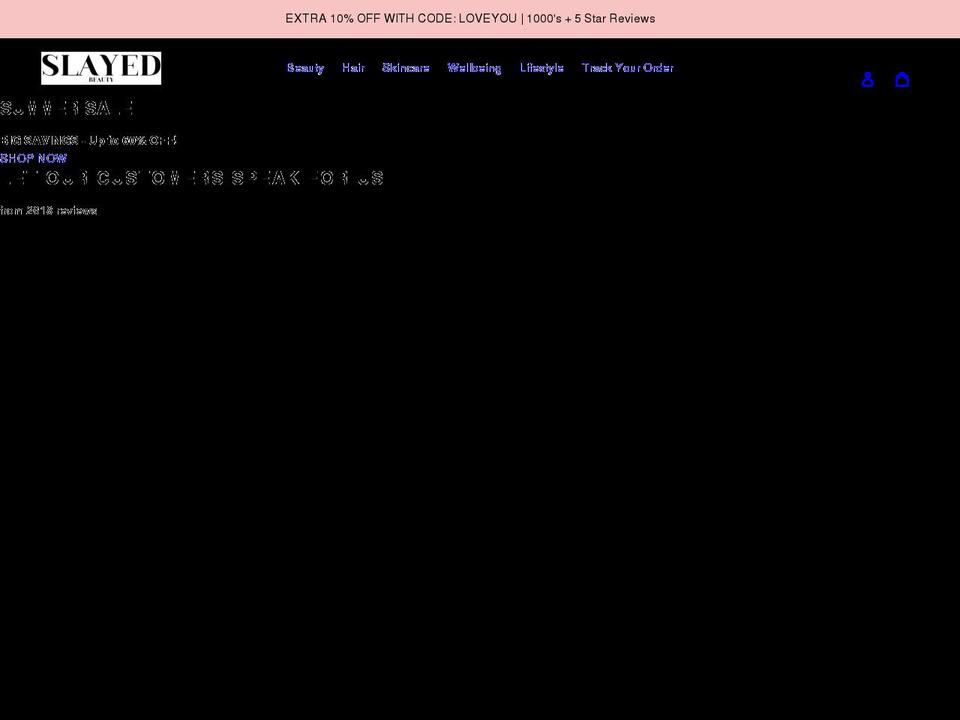Image resolution: width=960 pixels, height=720 pixels.
Task: Click the SLAYED Beauty logo
Action: (x=100, y=67)
